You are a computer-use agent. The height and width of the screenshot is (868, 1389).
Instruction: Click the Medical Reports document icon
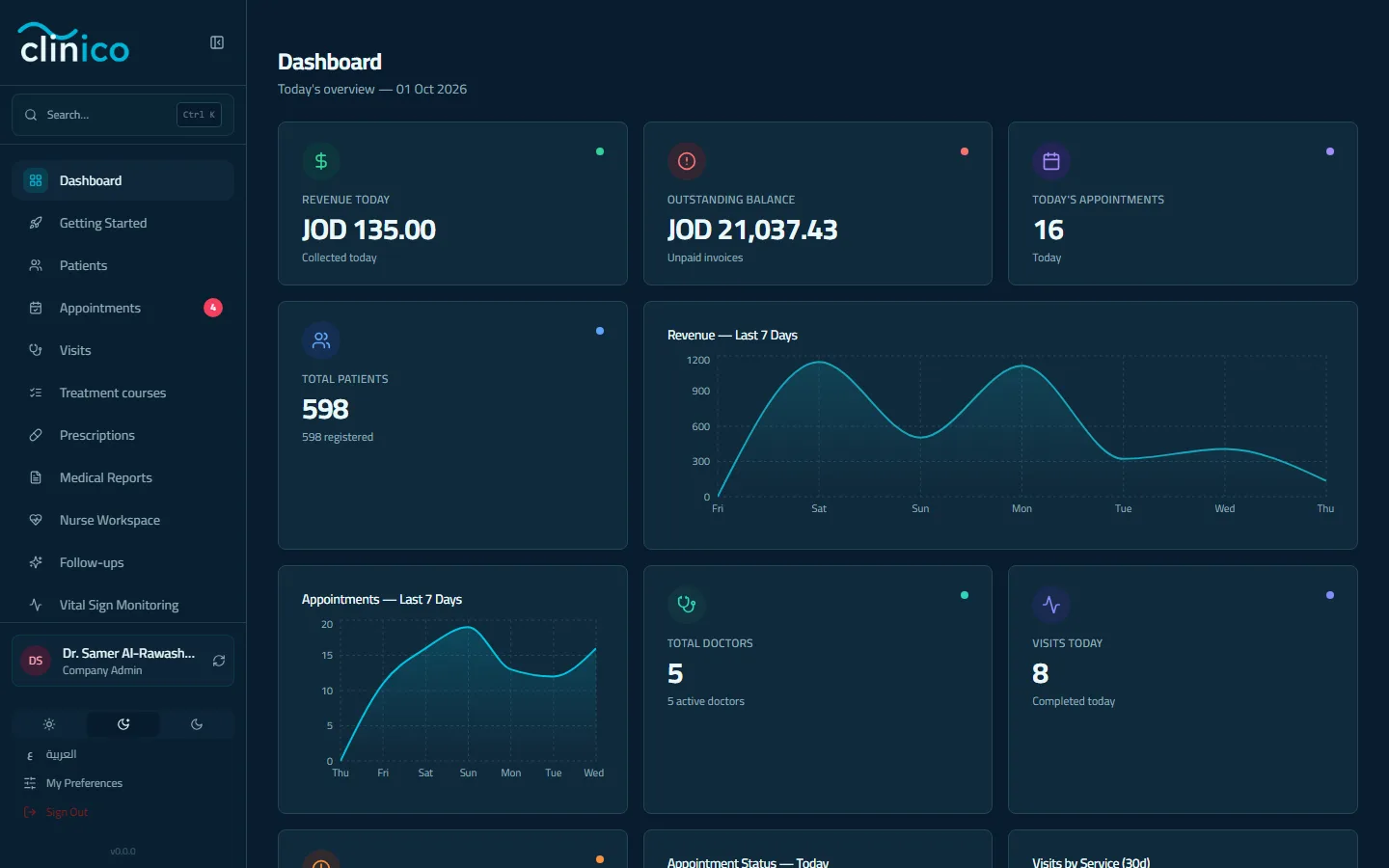(x=36, y=477)
